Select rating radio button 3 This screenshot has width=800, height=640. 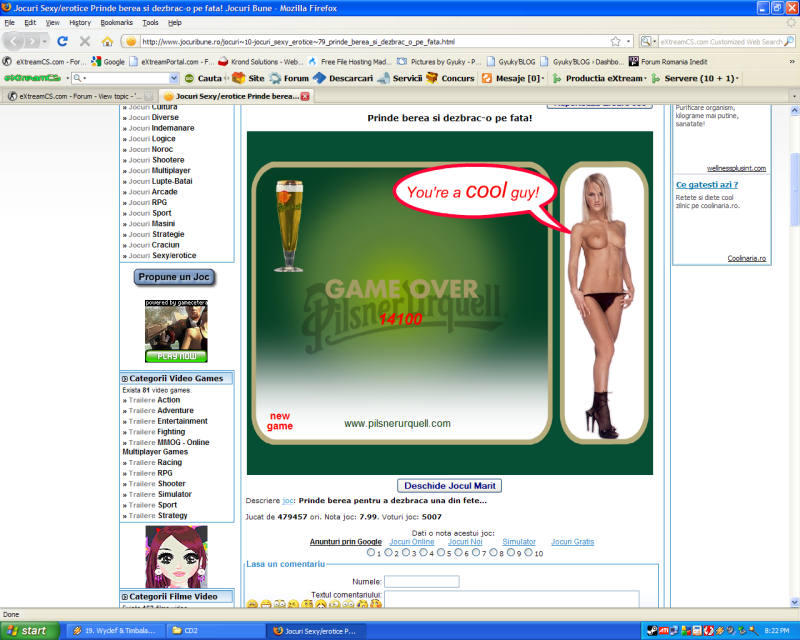pyautogui.click(x=406, y=552)
